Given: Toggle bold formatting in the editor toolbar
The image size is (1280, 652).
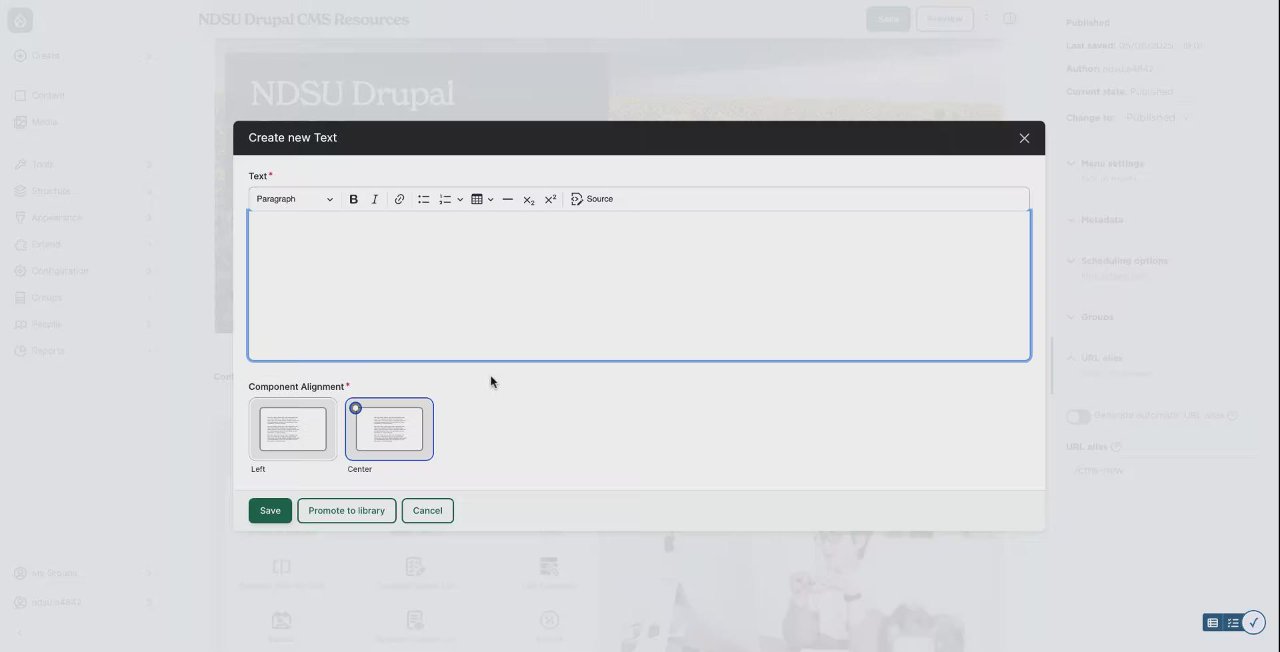Looking at the screenshot, I should (x=353, y=199).
